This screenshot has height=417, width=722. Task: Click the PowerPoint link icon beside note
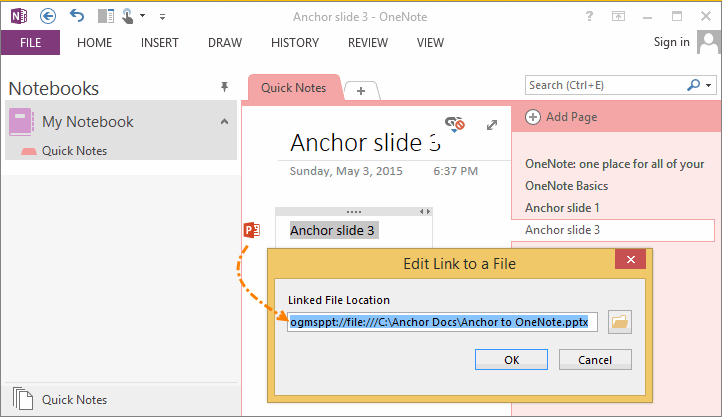pyautogui.click(x=252, y=230)
